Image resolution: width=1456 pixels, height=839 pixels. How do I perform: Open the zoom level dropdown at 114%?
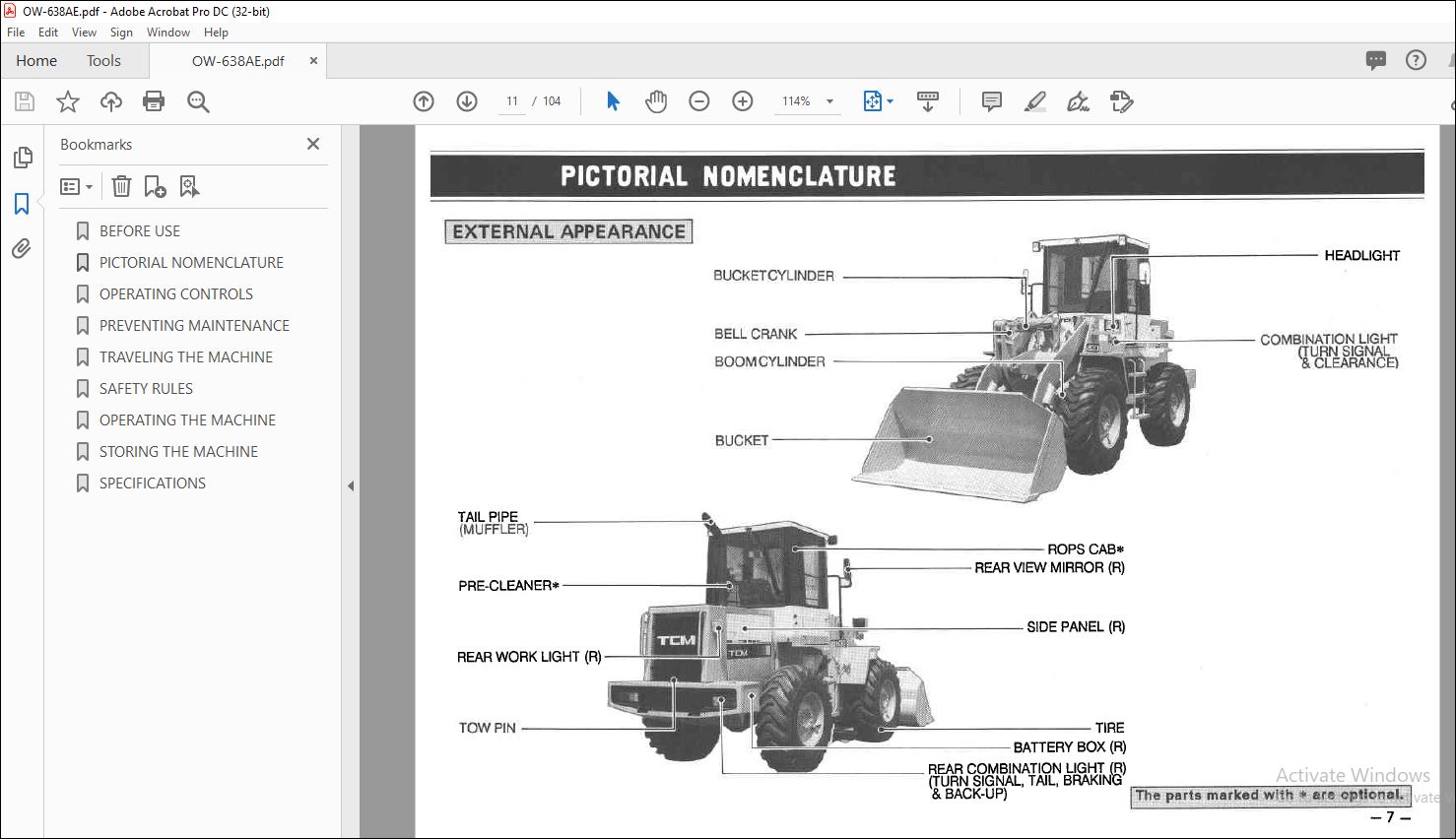(829, 101)
